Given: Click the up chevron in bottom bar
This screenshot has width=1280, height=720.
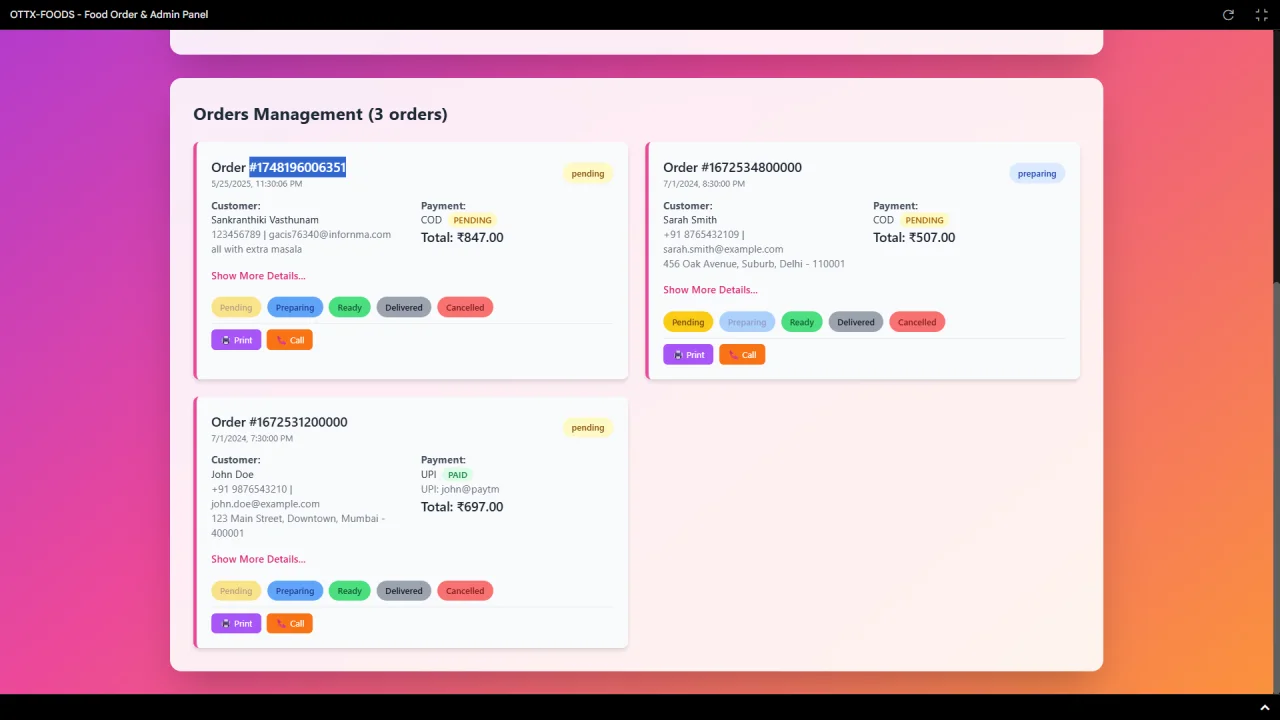Looking at the screenshot, I should click(x=1265, y=708).
